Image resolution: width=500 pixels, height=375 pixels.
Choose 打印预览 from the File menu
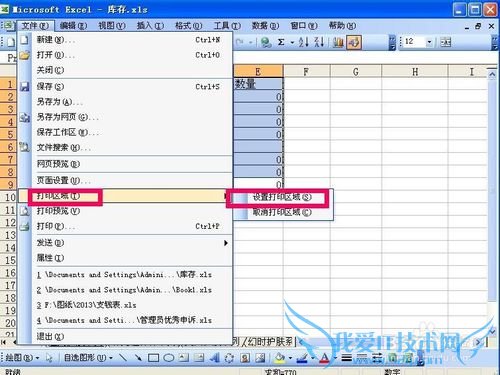pos(125,211)
